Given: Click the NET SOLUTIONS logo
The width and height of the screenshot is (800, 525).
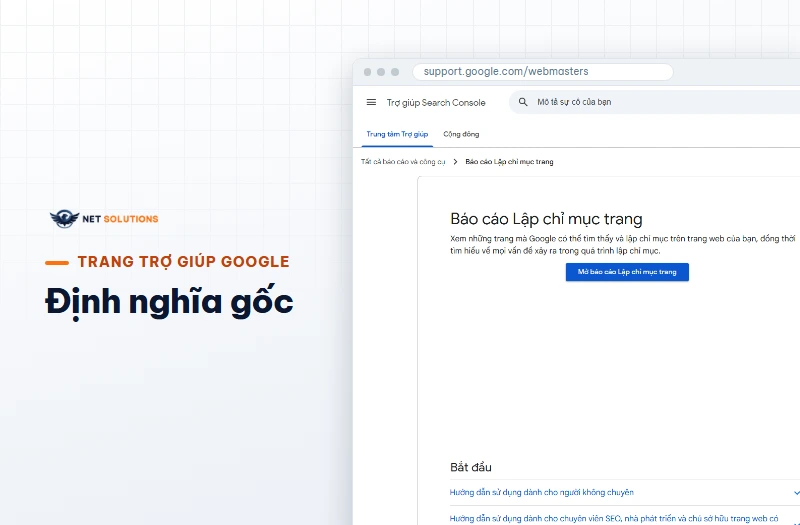Looking at the screenshot, I should click(x=104, y=219).
